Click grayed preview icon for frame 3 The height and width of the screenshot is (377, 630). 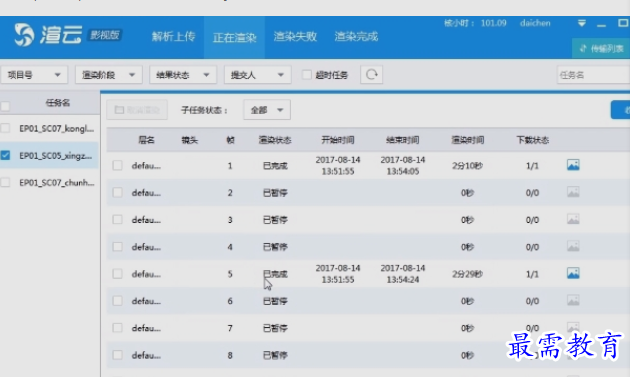click(573, 219)
